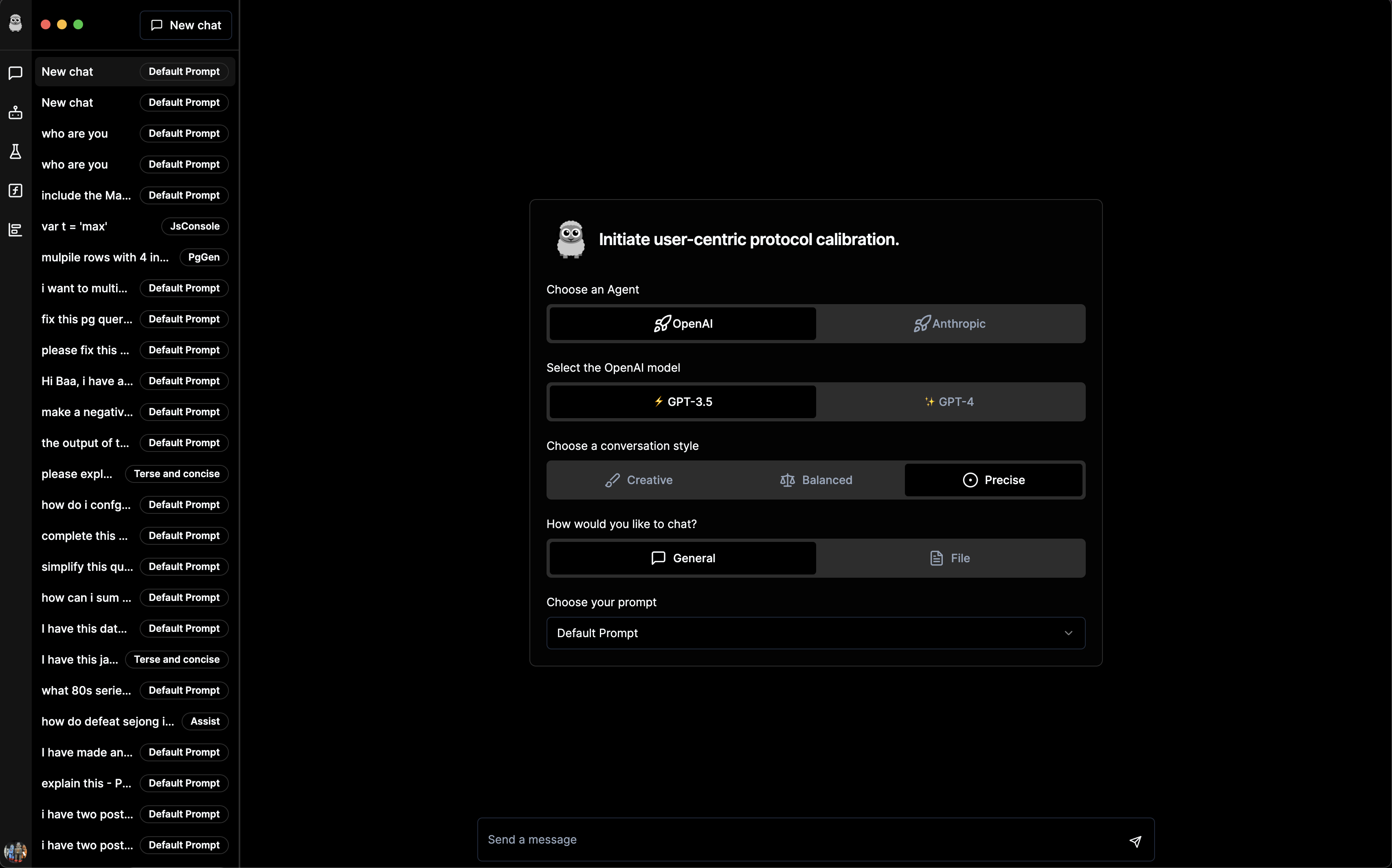Open the chats view from the sidebar speech bubble icon
1392x868 pixels.
[x=15, y=72]
